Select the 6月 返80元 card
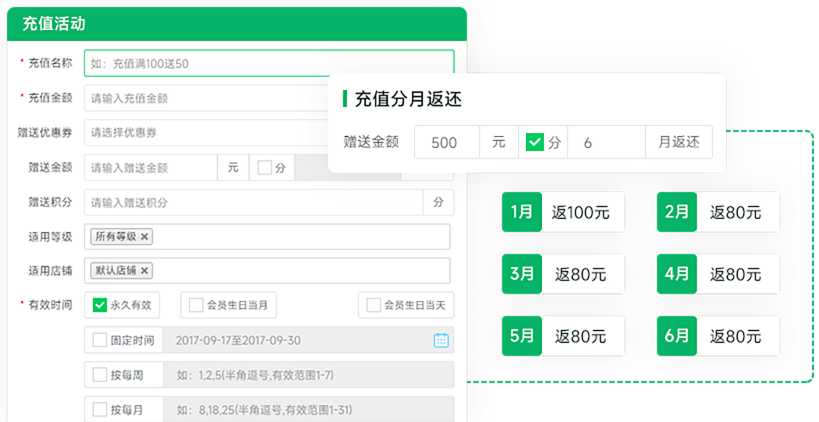 718,336
